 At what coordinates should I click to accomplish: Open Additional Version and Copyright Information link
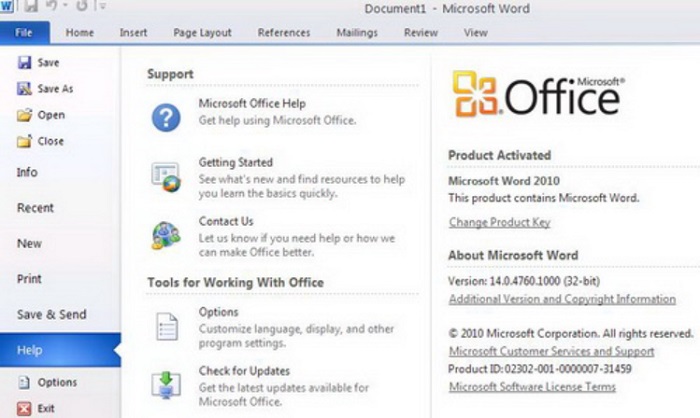[562, 299]
